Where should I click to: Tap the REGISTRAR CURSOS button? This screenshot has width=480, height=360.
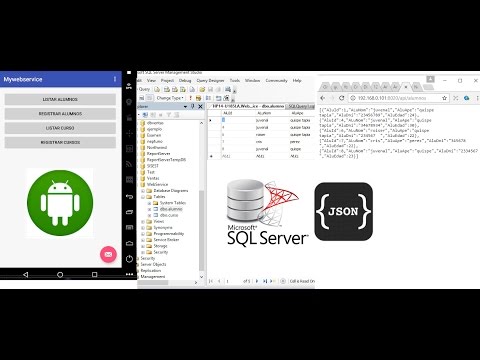click(60, 142)
